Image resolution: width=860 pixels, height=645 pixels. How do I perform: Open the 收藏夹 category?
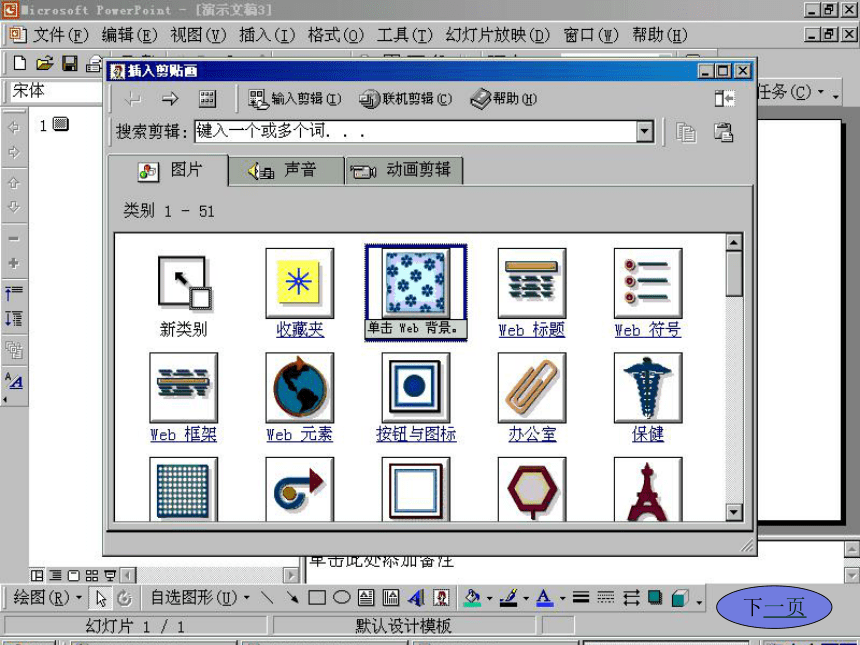(x=300, y=293)
